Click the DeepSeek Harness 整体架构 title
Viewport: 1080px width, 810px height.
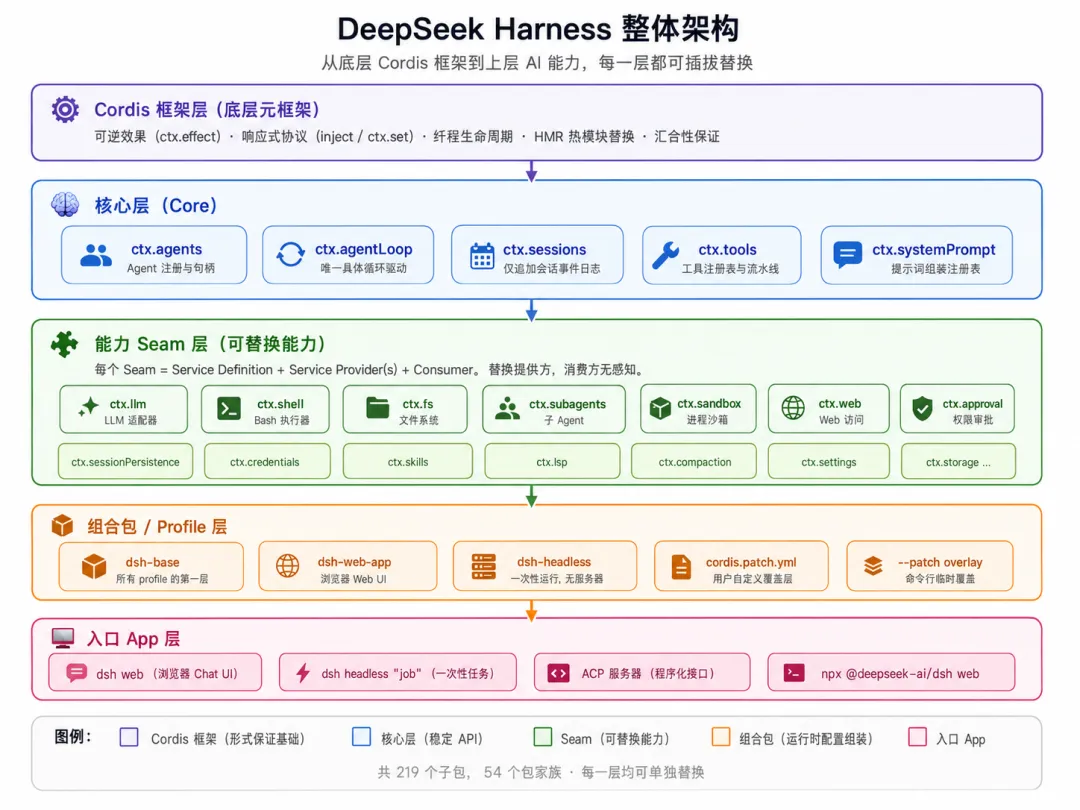pos(539,29)
